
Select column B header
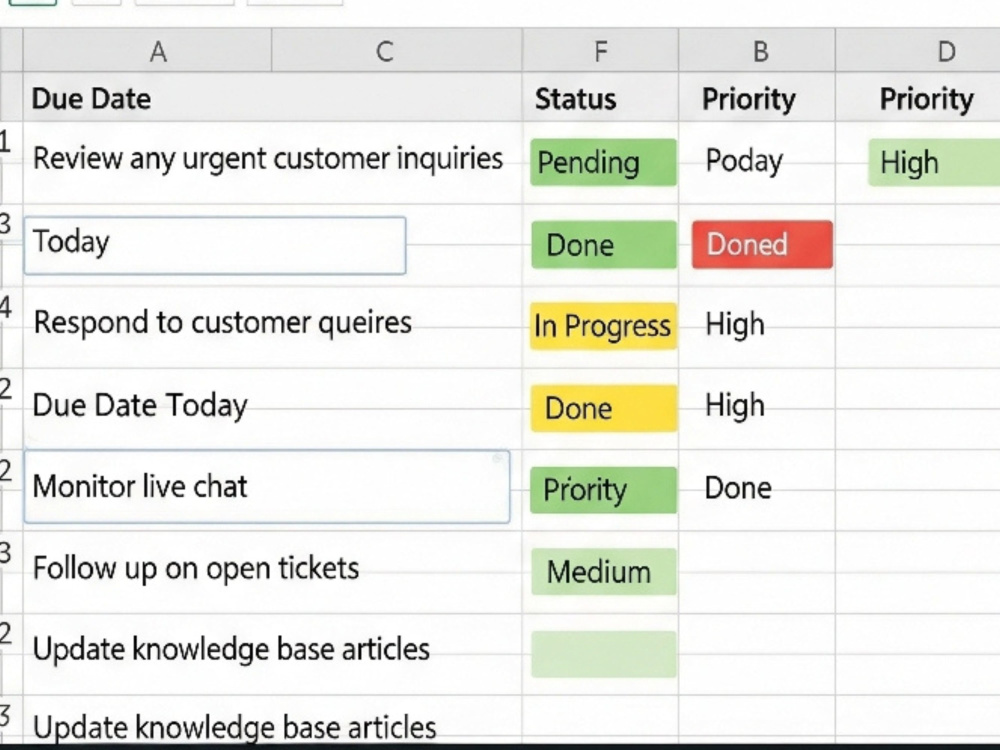(757, 50)
